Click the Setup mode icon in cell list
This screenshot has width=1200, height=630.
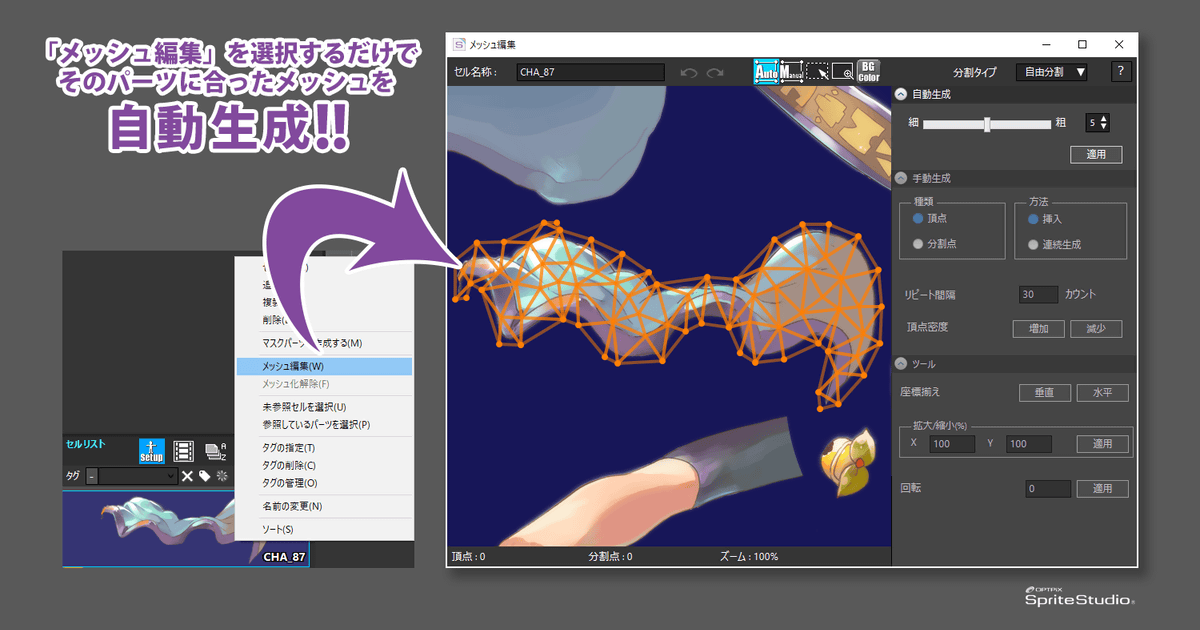[x=151, y=451]
